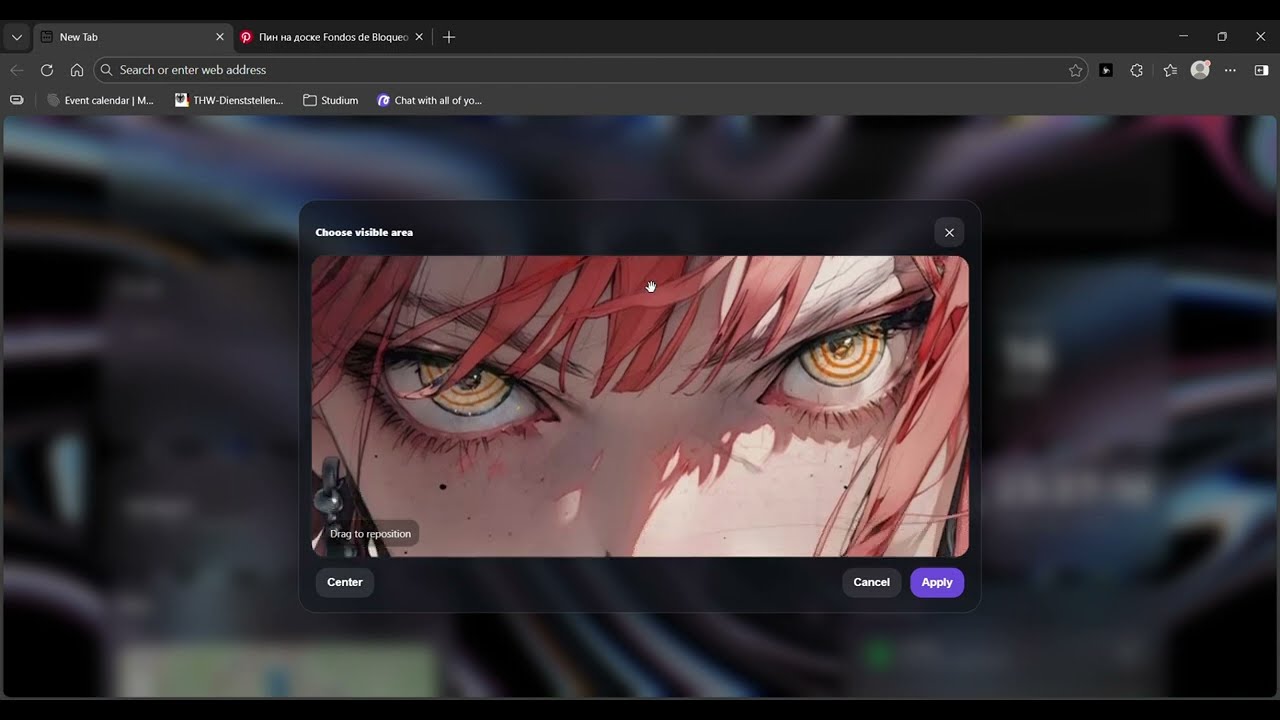
Task: Switch to the Pinterest Fondos de Bloqueo tab
Action: click(x=333, y=37)
